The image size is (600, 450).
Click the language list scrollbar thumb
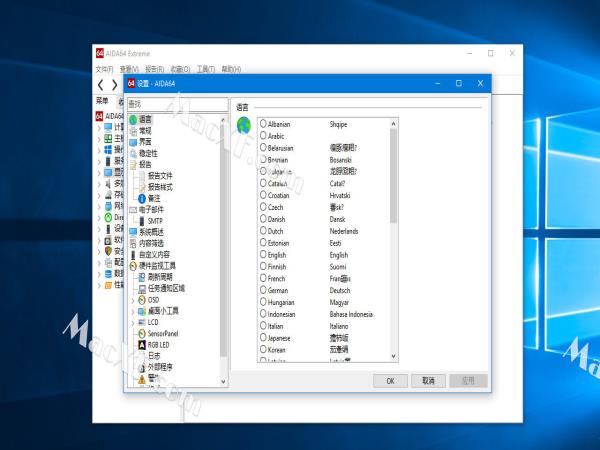[x=393, y=176]
